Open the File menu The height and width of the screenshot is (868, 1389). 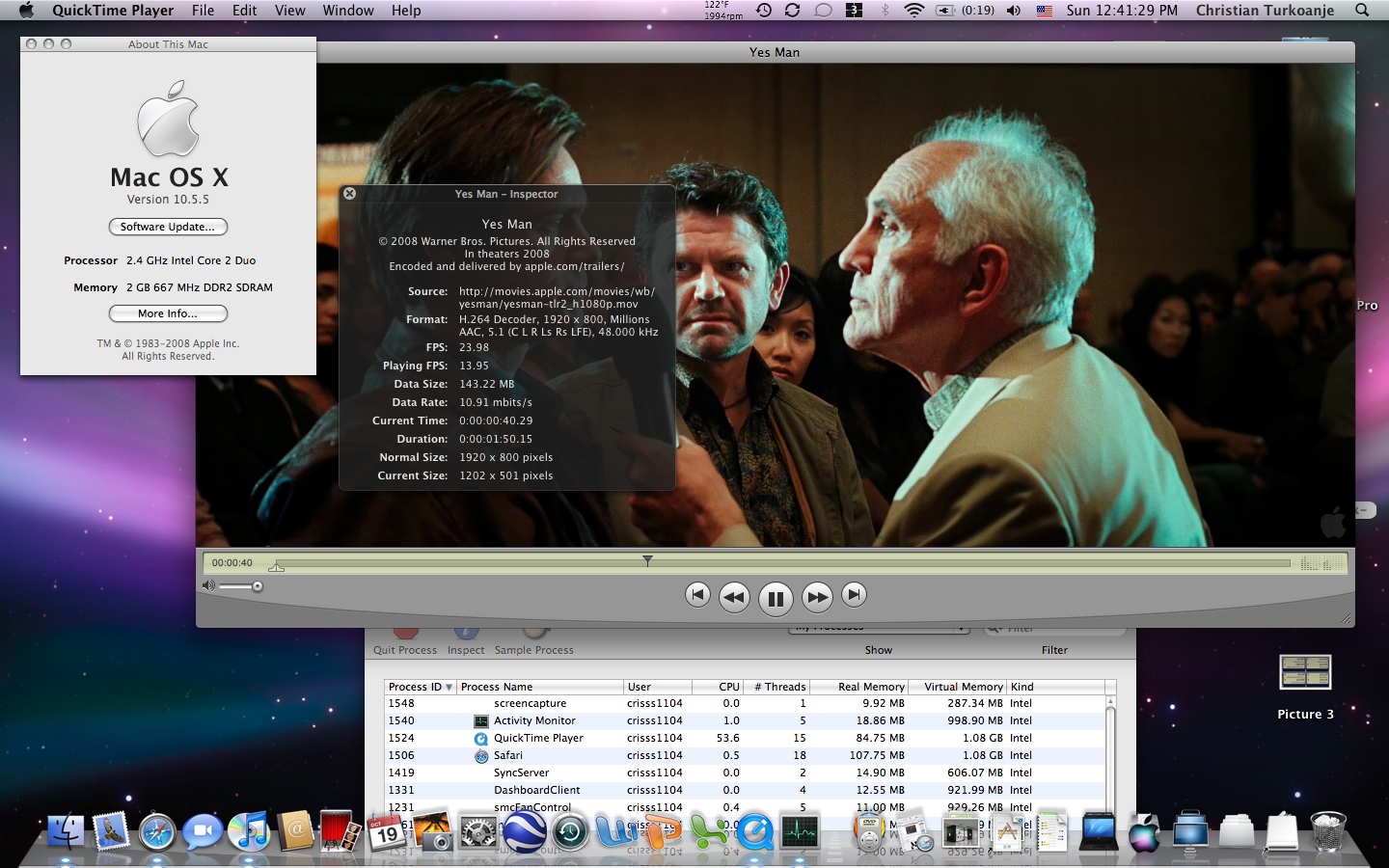tap(203, 11)
